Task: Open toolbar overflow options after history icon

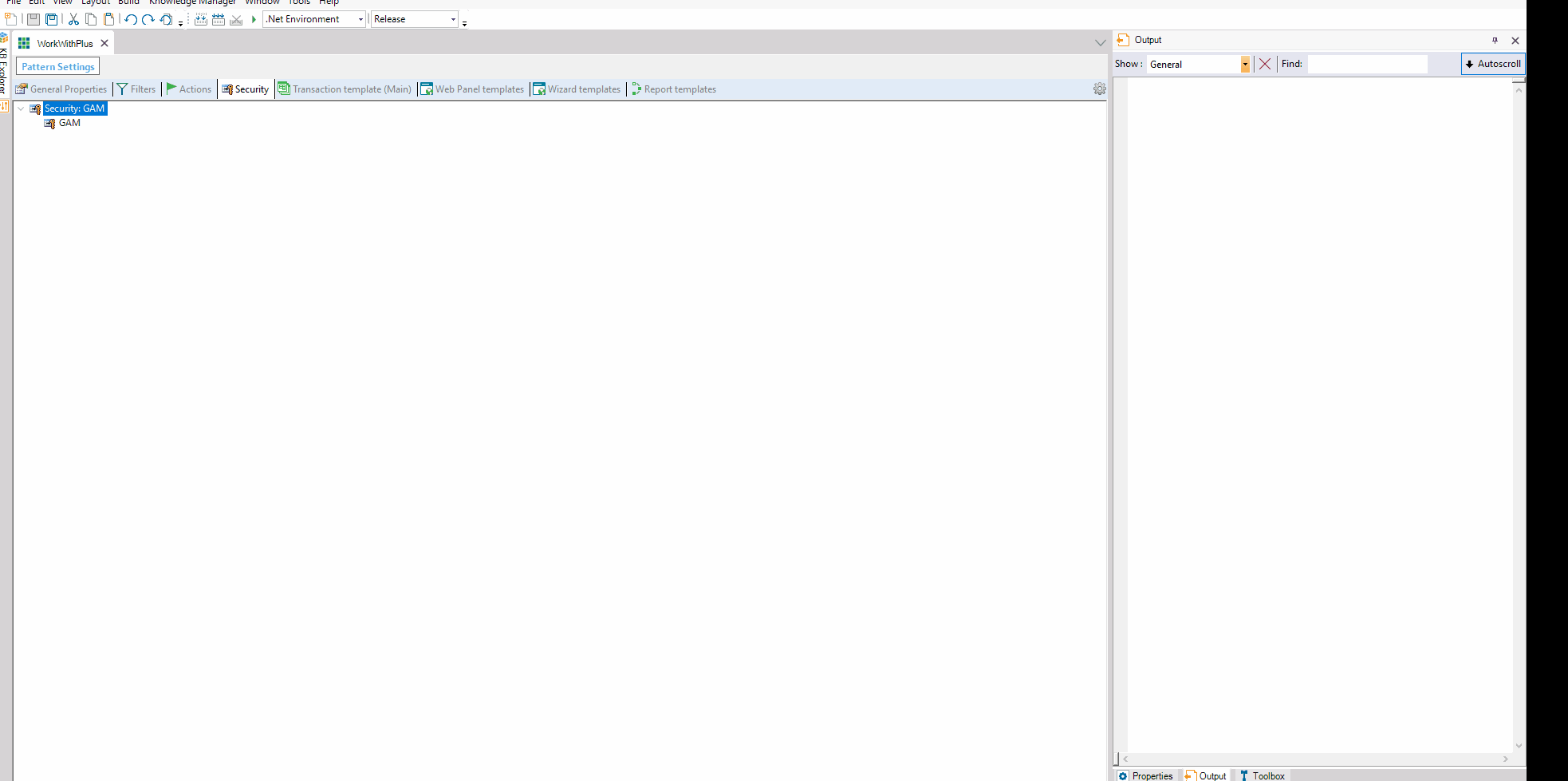Action: pos(180,23)
